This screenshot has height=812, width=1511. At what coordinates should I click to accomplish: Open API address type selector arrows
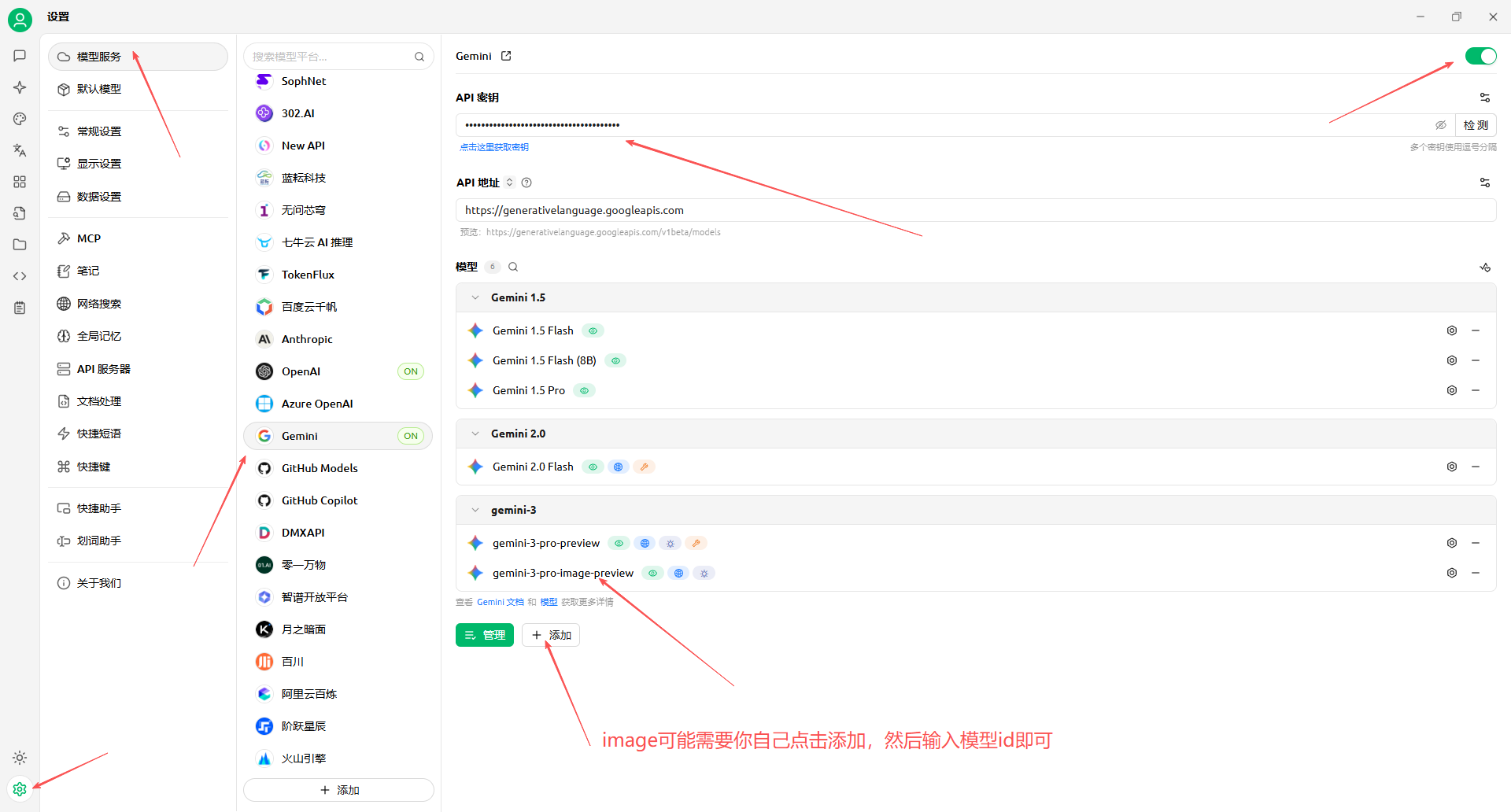(x=510, y=183)
